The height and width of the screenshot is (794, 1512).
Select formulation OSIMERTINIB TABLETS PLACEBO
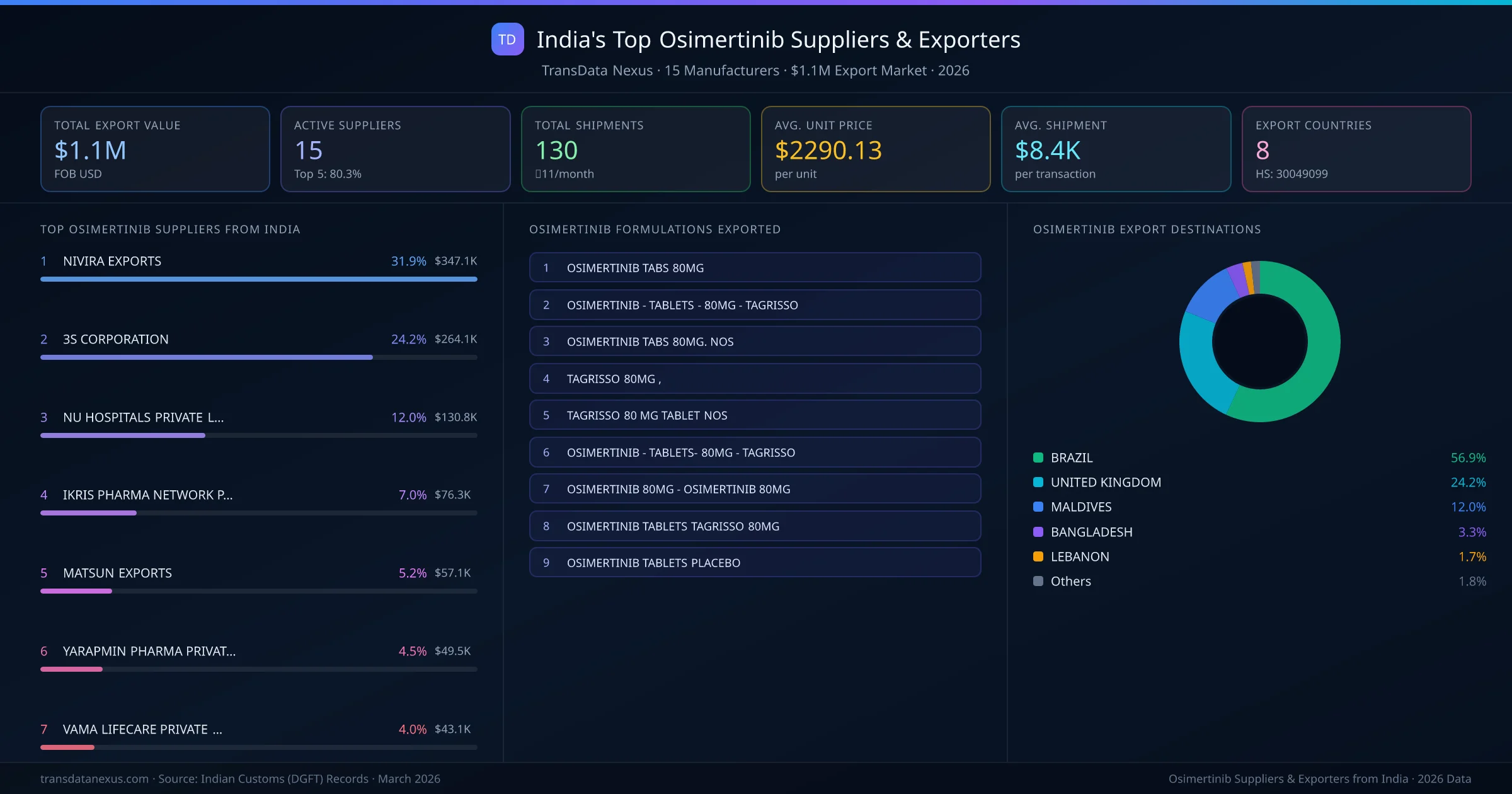click(755, 562)
